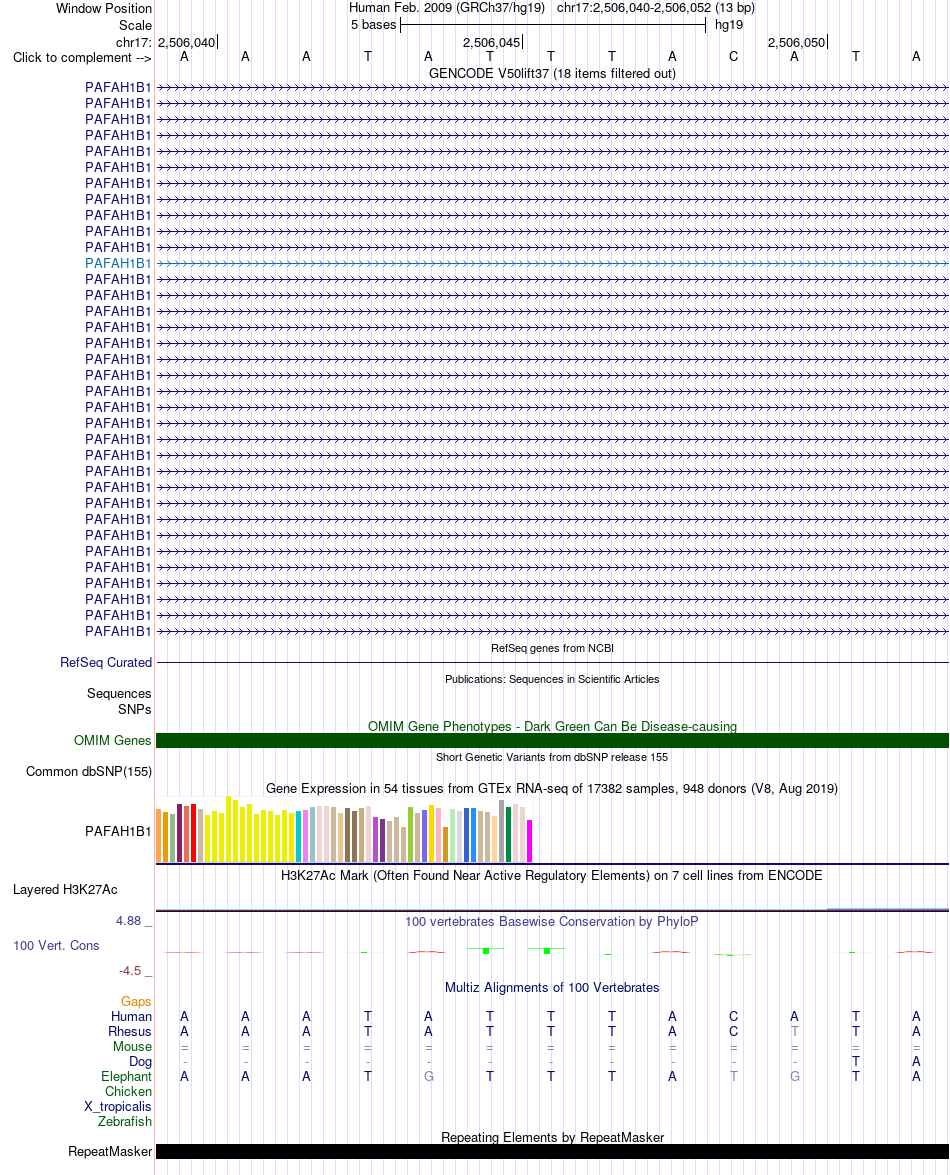This screenshot has height=1175, width=950.
Task: Select the light-blue highlighted PAFAH1B1 transcript label
Action: [118, 263]
